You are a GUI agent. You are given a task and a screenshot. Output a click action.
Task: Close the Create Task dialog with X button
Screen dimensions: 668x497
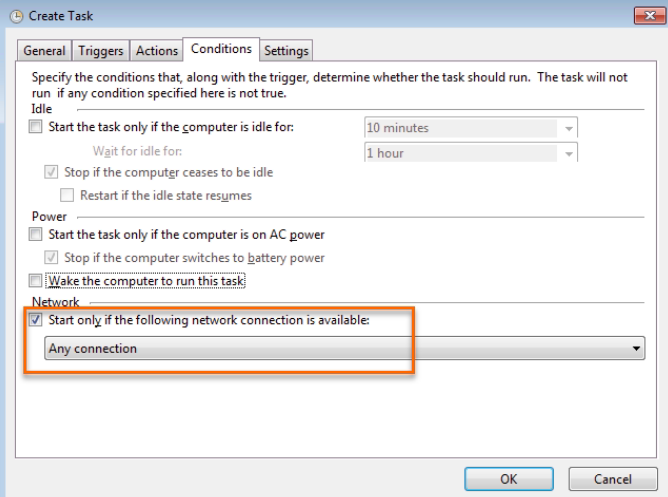click(649, 16)
